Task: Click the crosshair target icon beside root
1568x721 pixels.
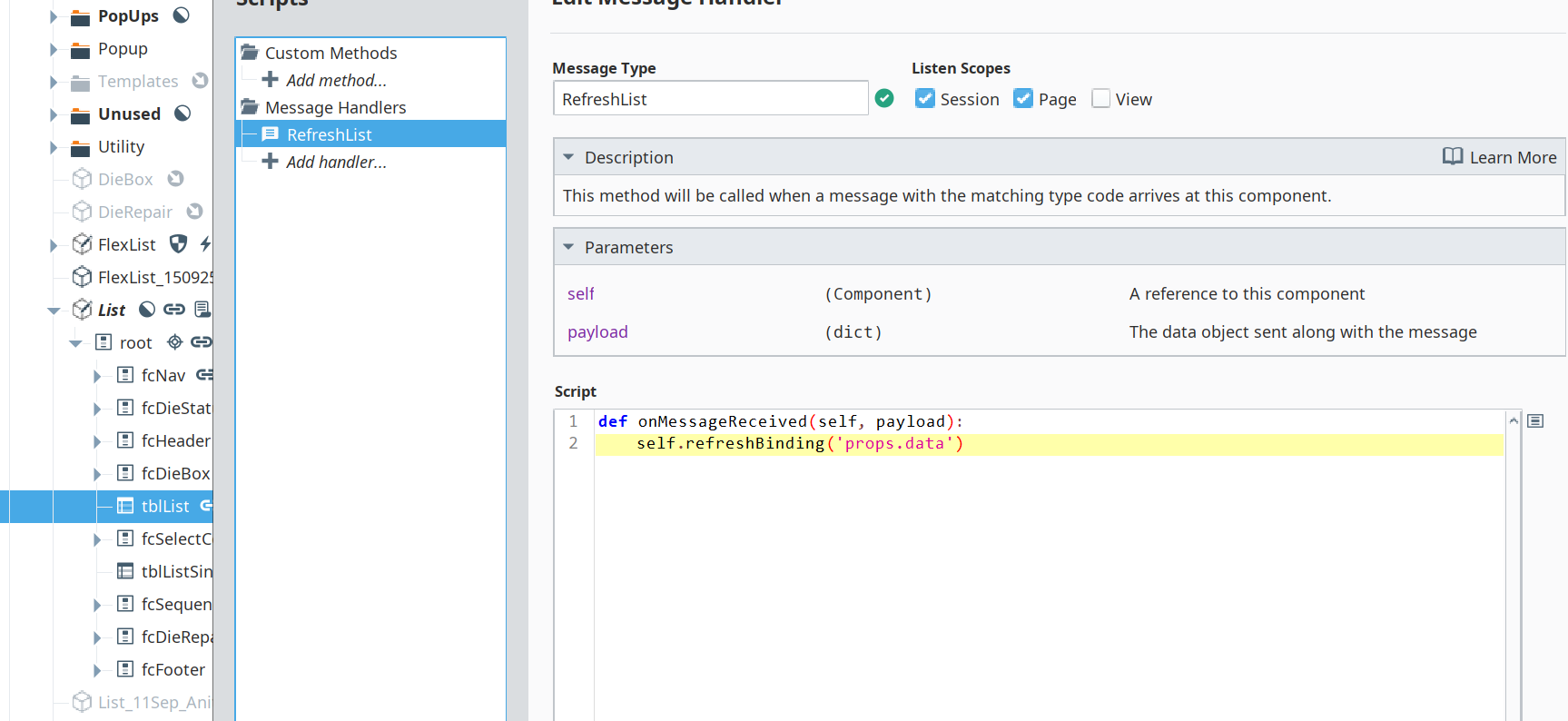Action: tap(175, 342)
